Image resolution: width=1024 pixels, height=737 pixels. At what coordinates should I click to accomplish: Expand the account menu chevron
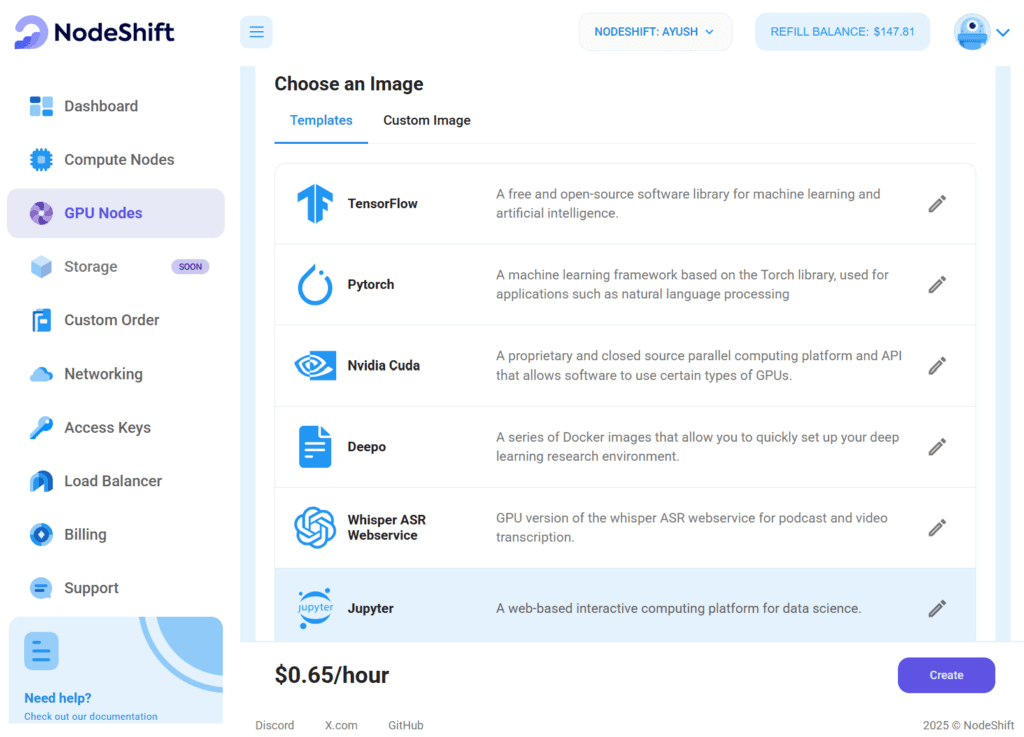coord(1003,32)
